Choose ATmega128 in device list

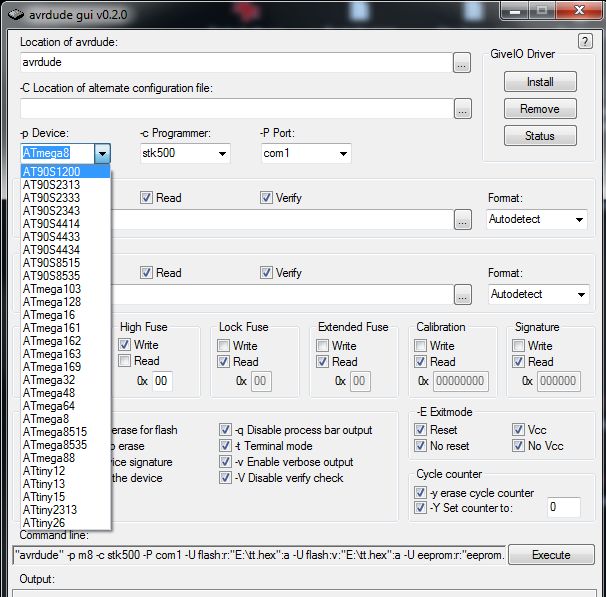65,301
